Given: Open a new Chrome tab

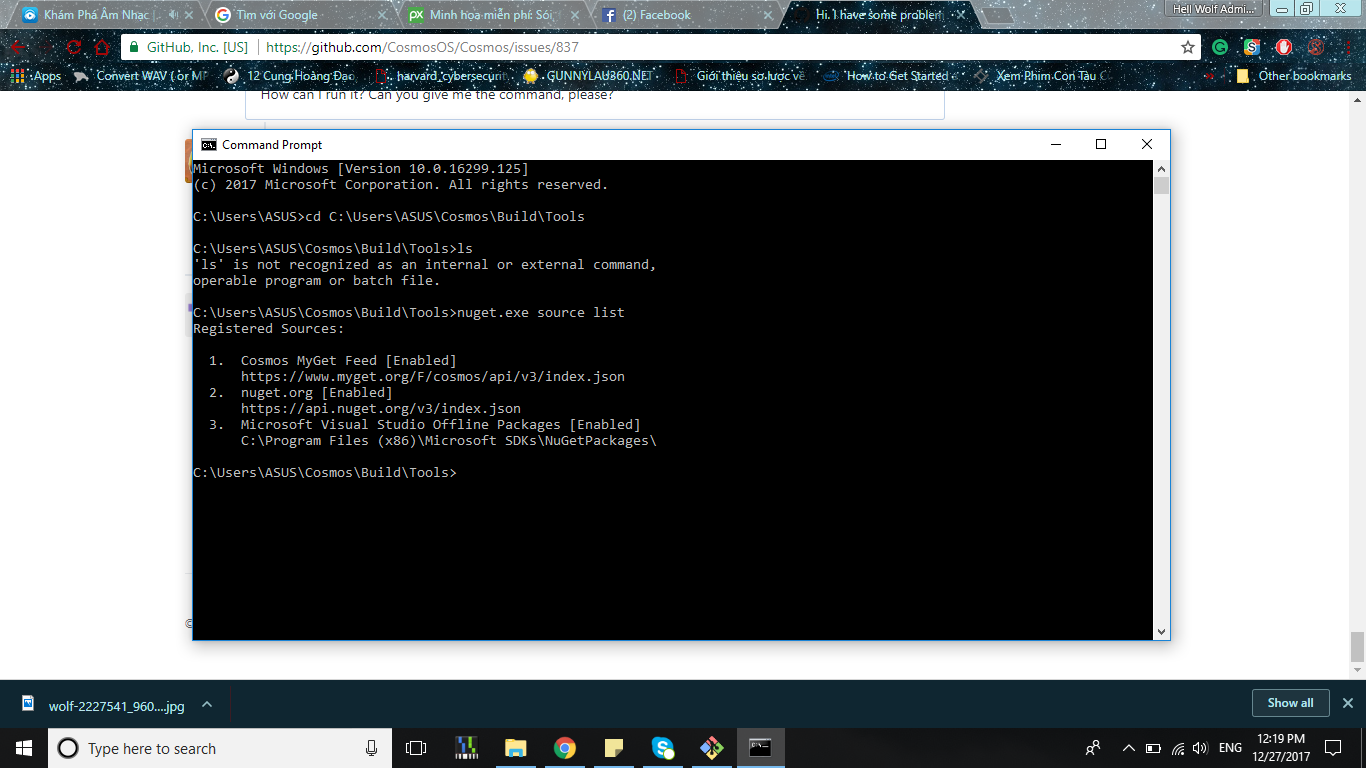Looking at the screenshot, I should point(998,16).
